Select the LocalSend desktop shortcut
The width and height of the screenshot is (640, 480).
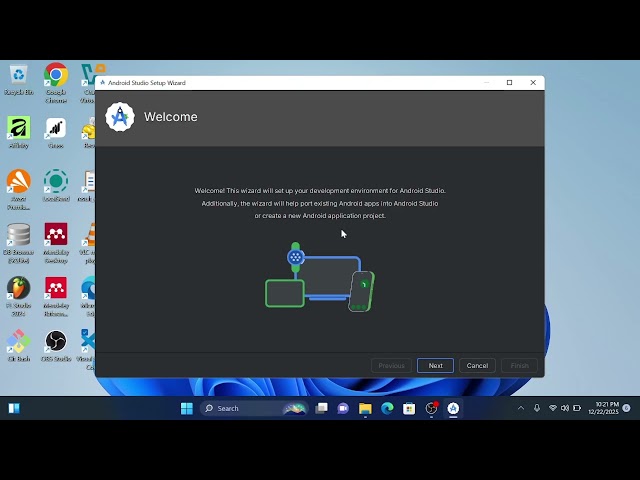pyautogui.click(x=56, y=186)
